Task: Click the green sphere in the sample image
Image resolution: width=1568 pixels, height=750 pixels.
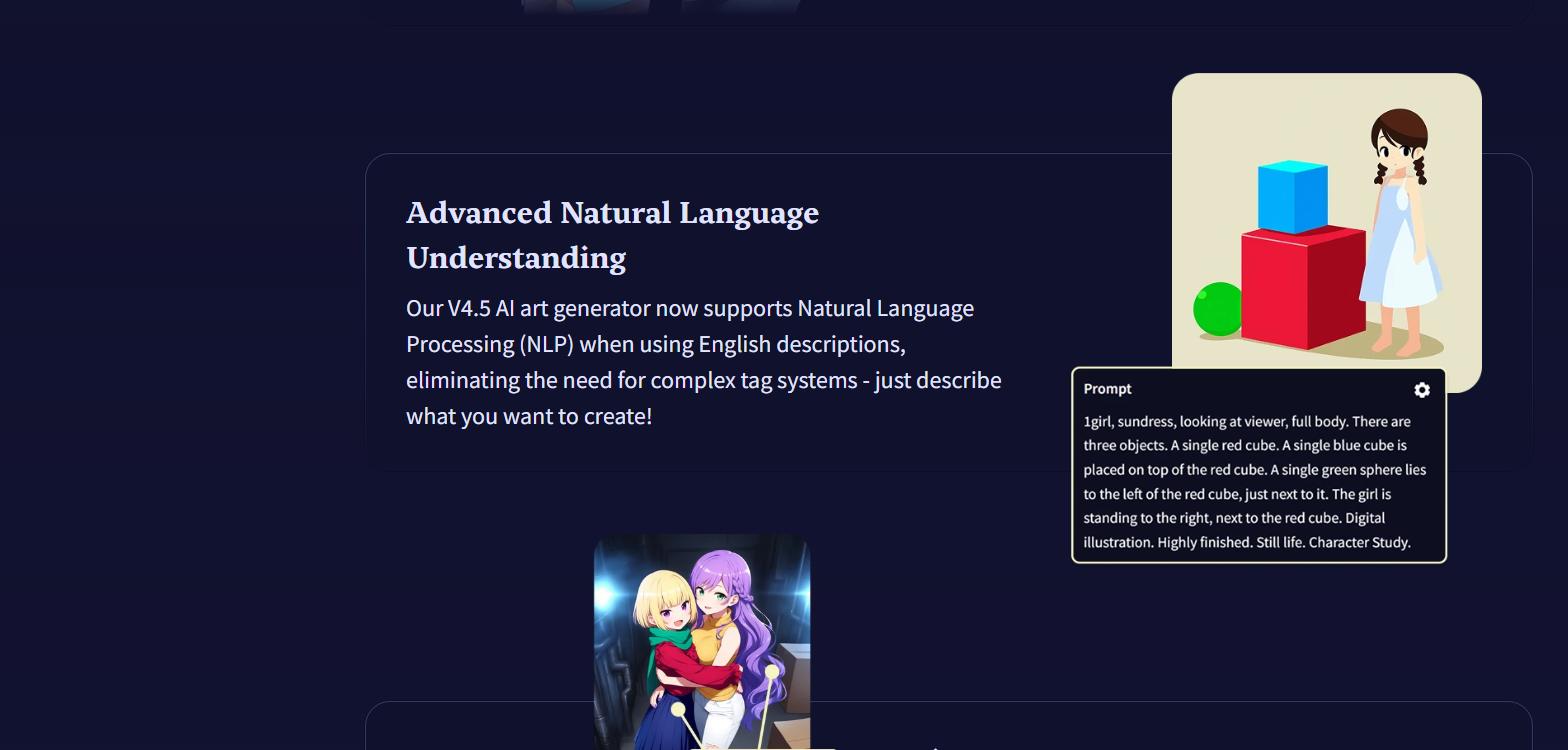Action: (x=1218, y=309)
